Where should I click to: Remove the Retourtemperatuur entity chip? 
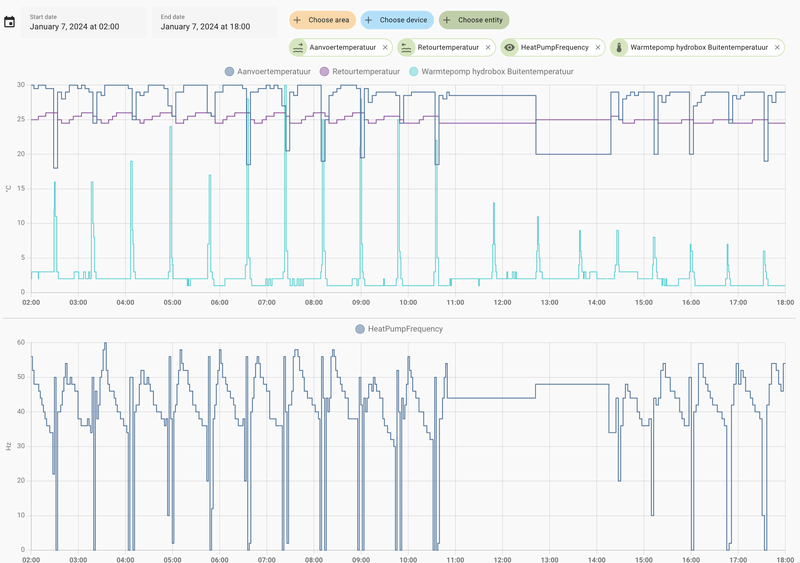488,47
